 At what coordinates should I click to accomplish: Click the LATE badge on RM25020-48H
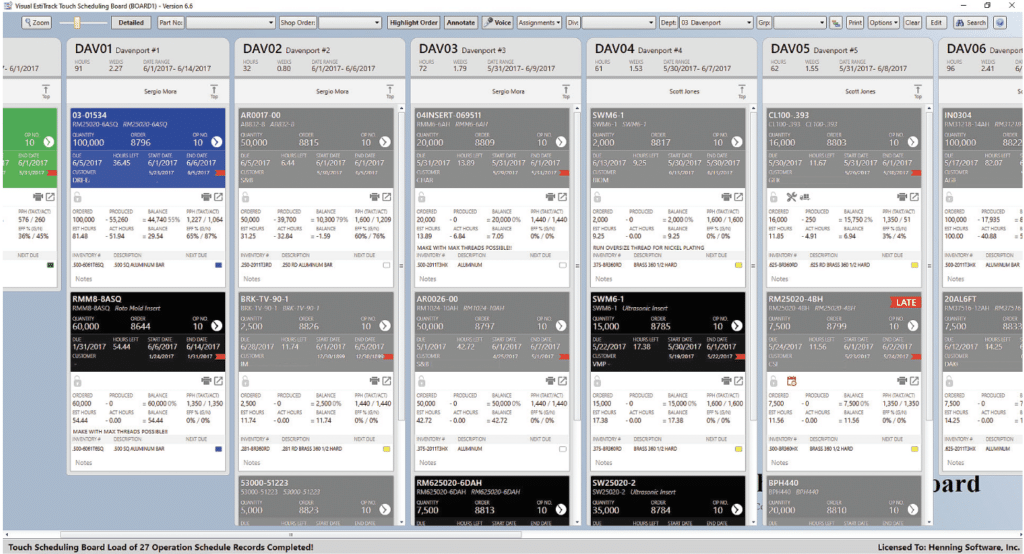point(905,302)
